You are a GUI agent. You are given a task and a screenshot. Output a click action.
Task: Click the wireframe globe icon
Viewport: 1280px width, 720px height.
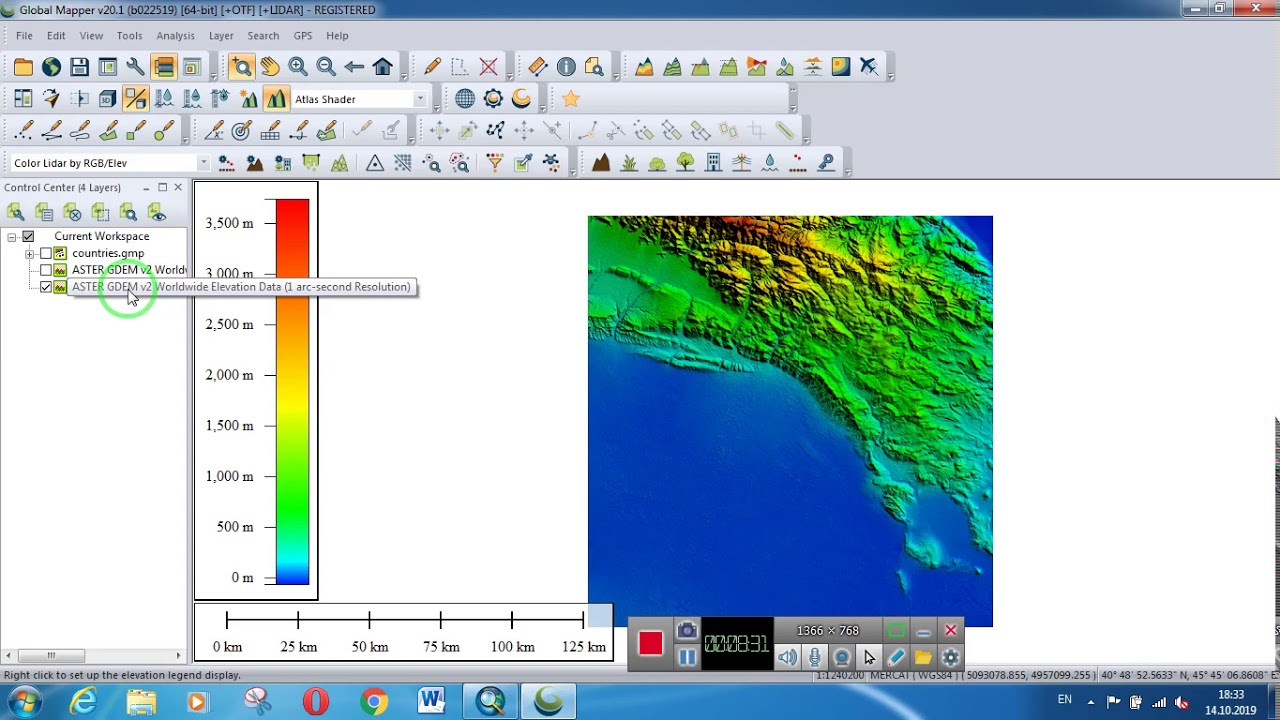465,99
